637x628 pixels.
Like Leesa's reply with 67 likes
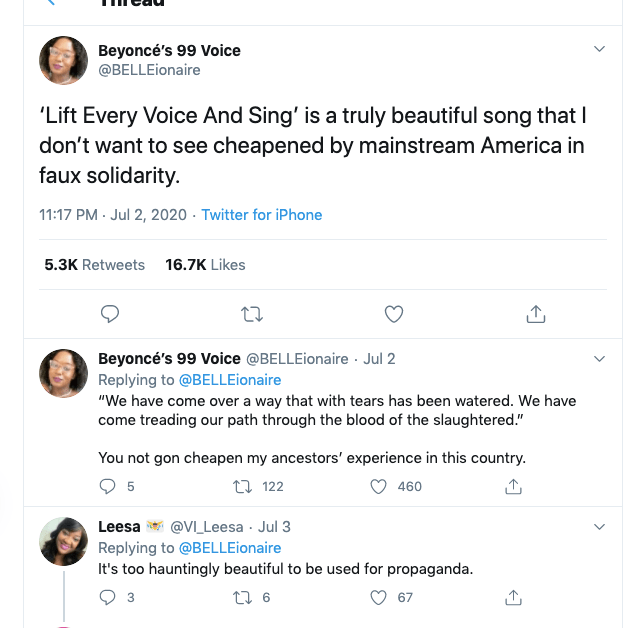379,598
